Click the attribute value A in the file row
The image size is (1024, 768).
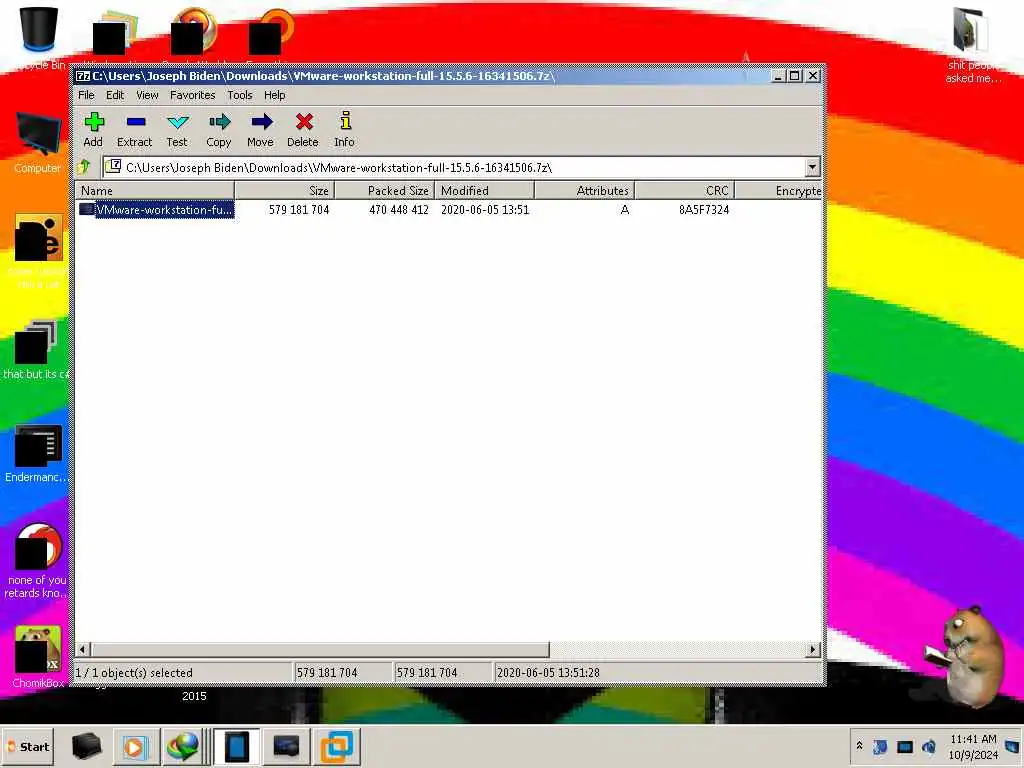(625, 210)
